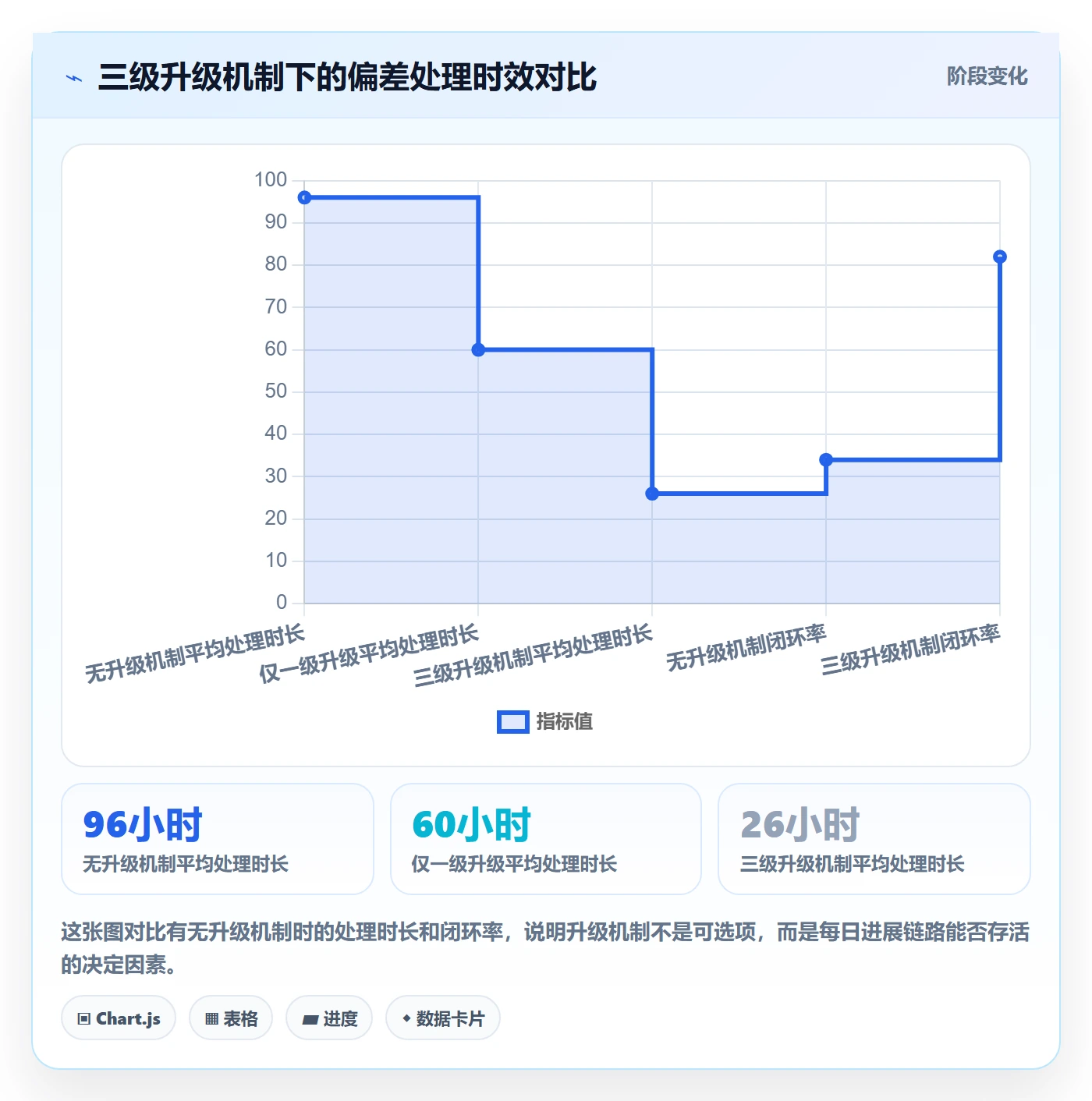Image resolution: width=1092 pixels, height=1101 pixels.
Task: Click the x-axis label 三级升级机制平均处理时长
Action: 534,656
